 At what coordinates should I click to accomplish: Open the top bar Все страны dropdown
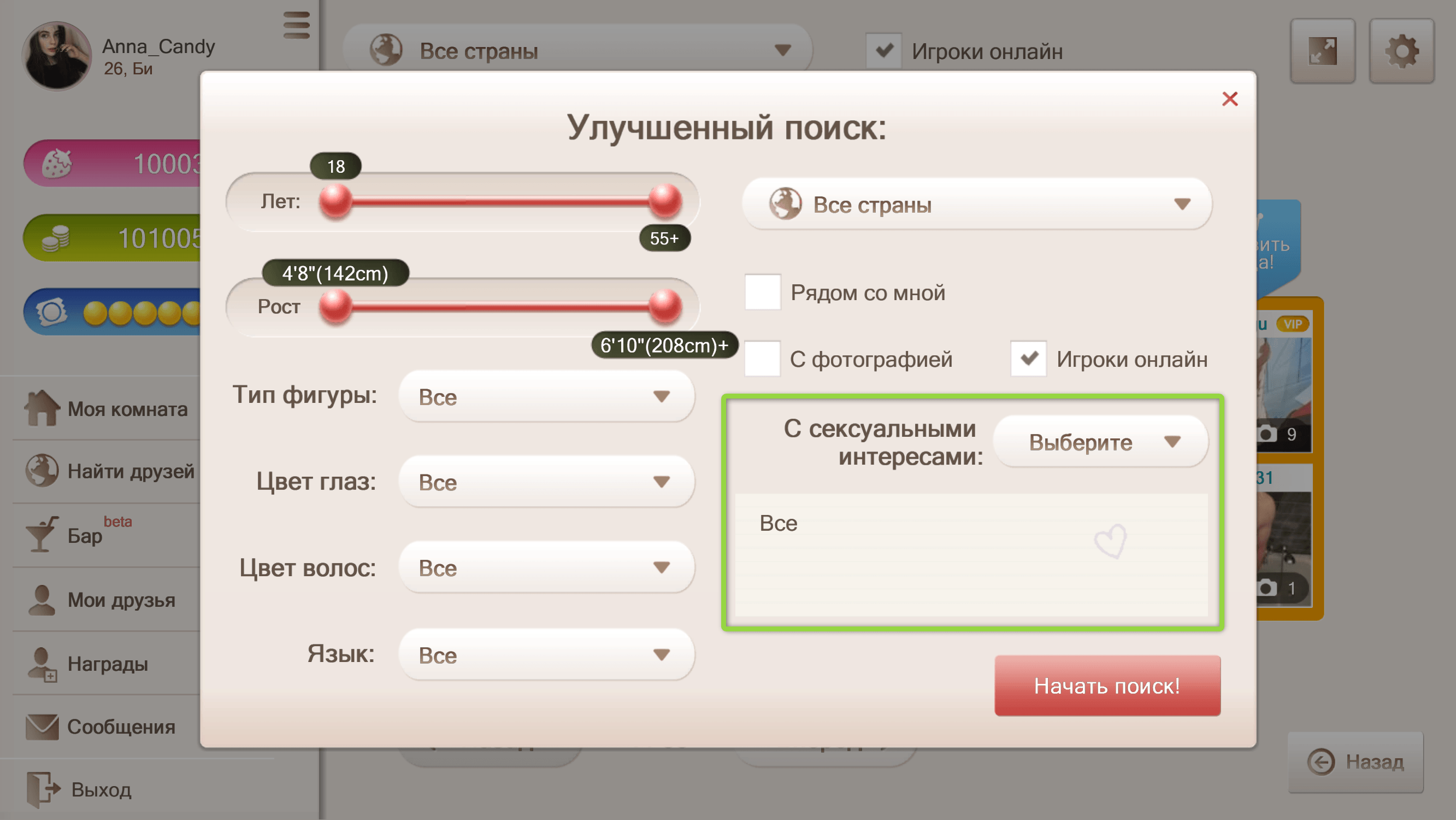(577, 50)
